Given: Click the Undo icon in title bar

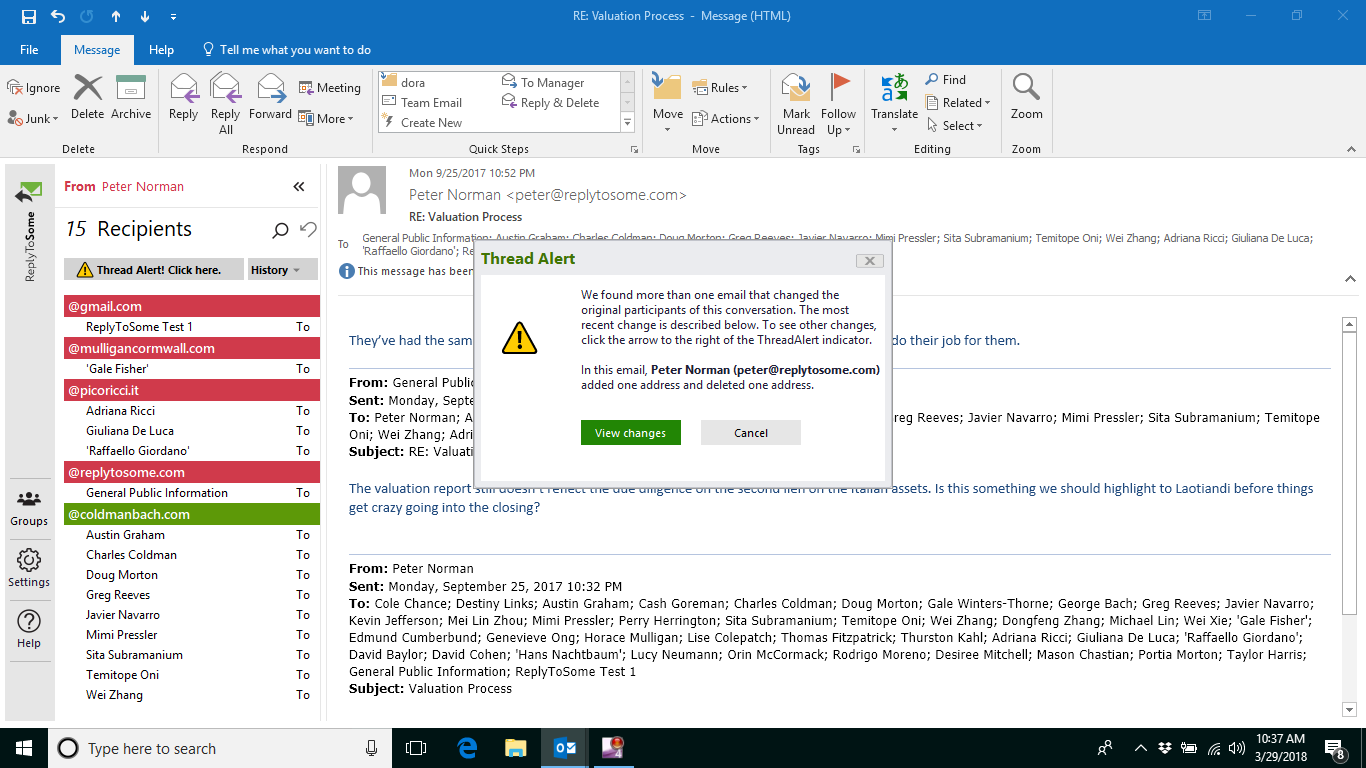Looking at the screenshot, I should click(x=57, y=16).
